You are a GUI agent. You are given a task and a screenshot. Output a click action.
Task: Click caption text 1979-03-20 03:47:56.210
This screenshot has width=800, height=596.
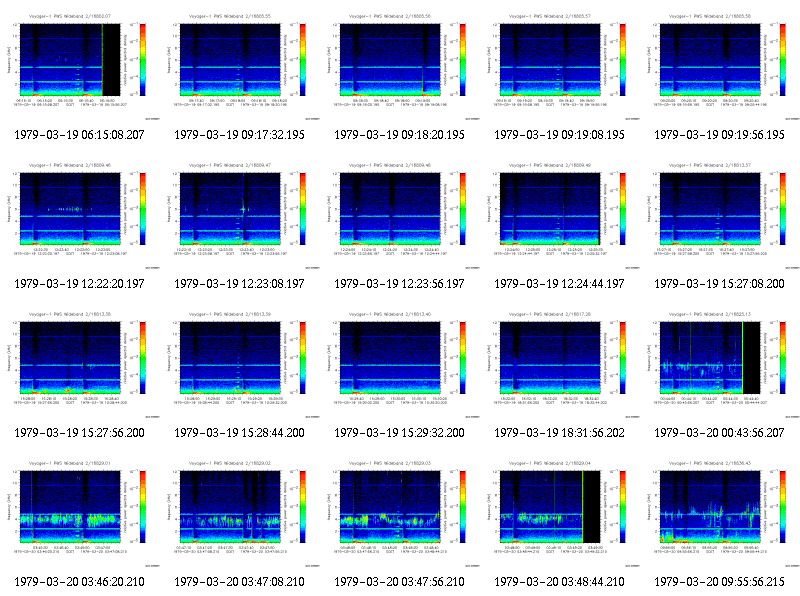[x=399, y=582]
